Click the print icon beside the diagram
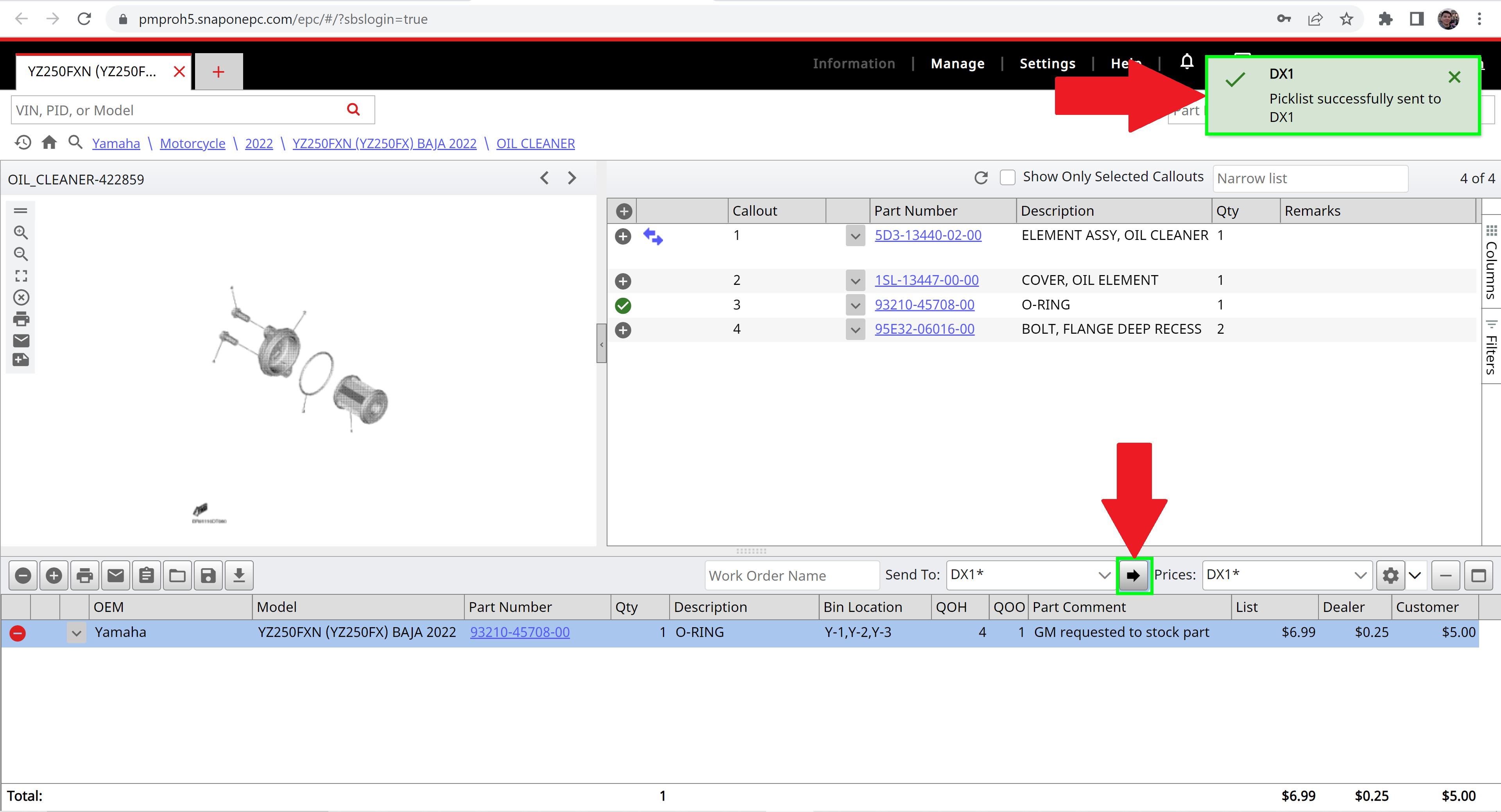The image size is (1501, 812). [21, 319]
